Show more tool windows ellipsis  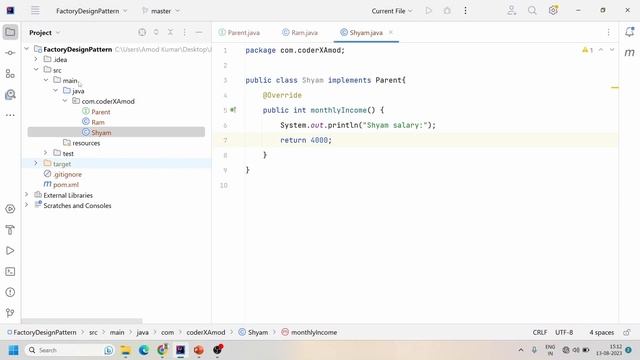10,116
